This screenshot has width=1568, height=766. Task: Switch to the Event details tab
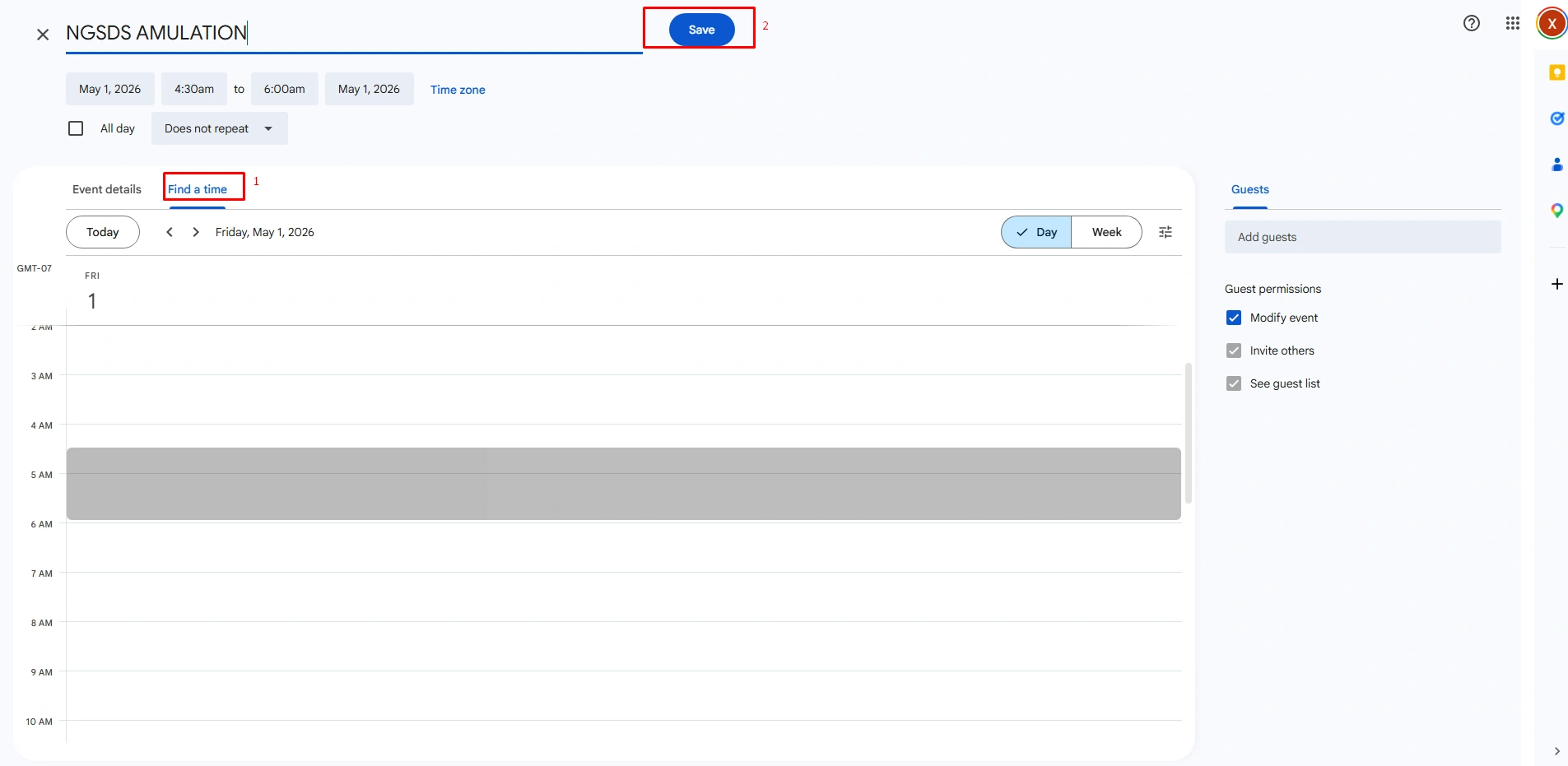[107, 189]
